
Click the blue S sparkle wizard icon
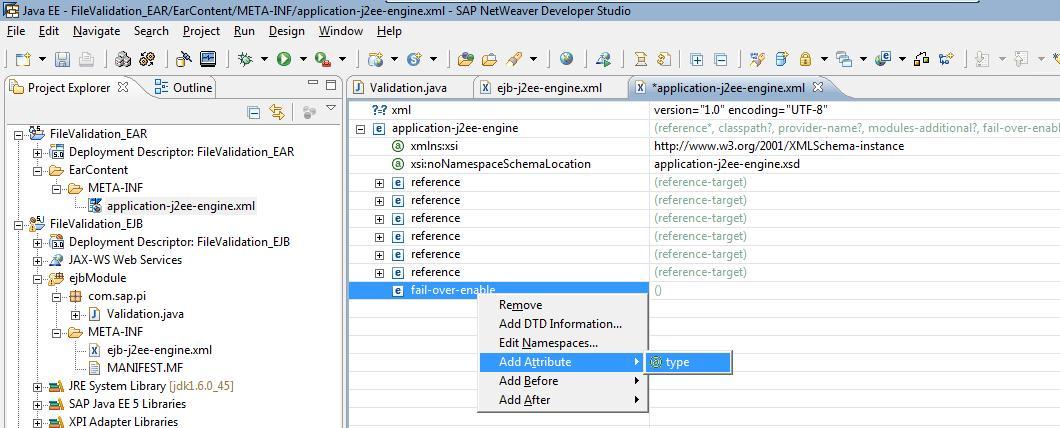(414, 60)
